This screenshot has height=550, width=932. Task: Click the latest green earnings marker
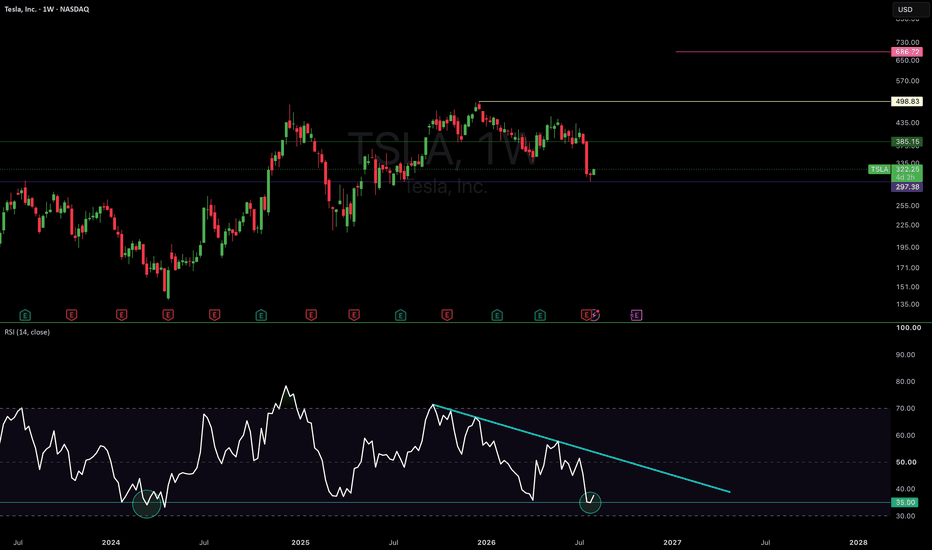coord(540,315)
